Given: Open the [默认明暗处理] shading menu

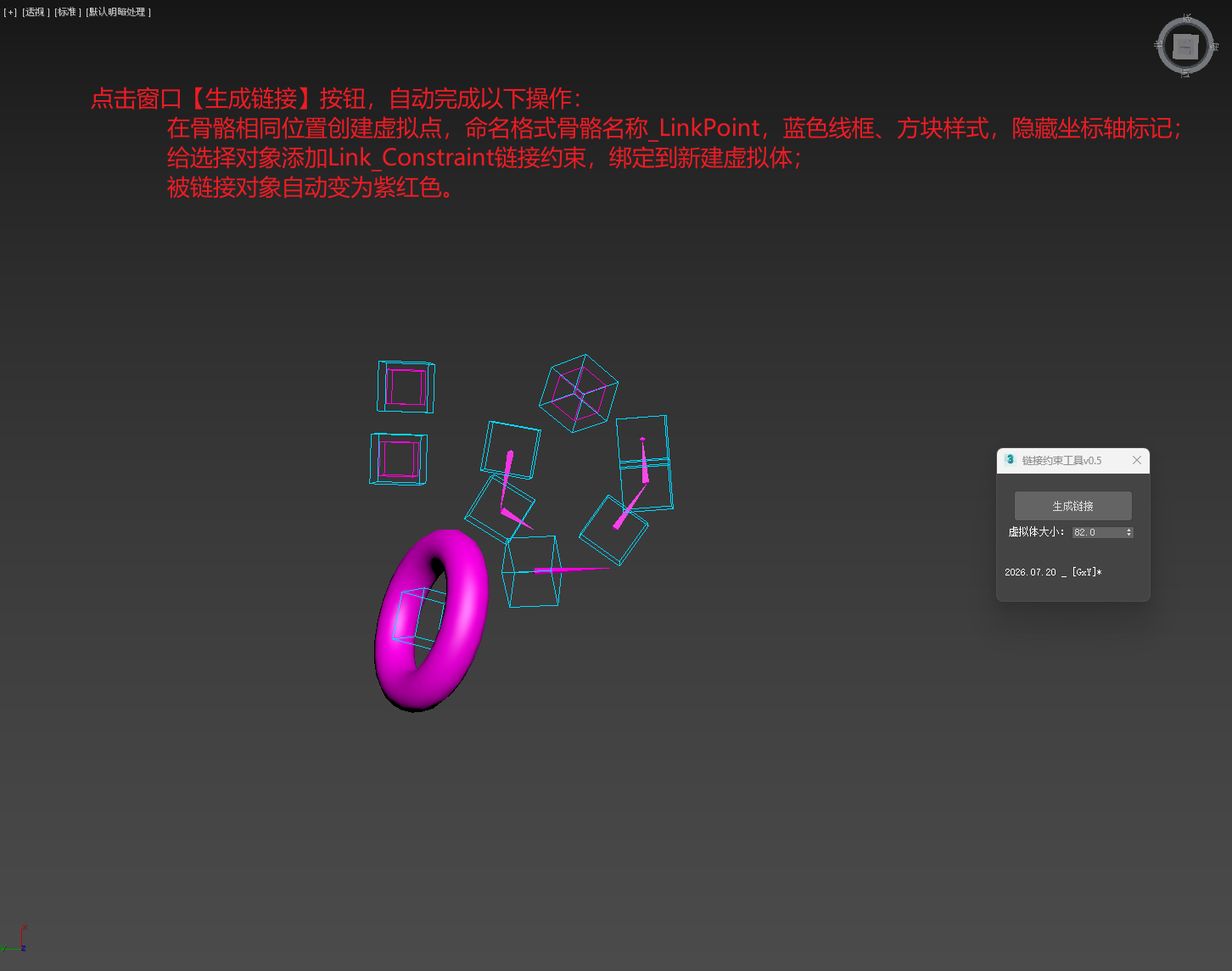Looking at the screenshot, I should (119, 12).
